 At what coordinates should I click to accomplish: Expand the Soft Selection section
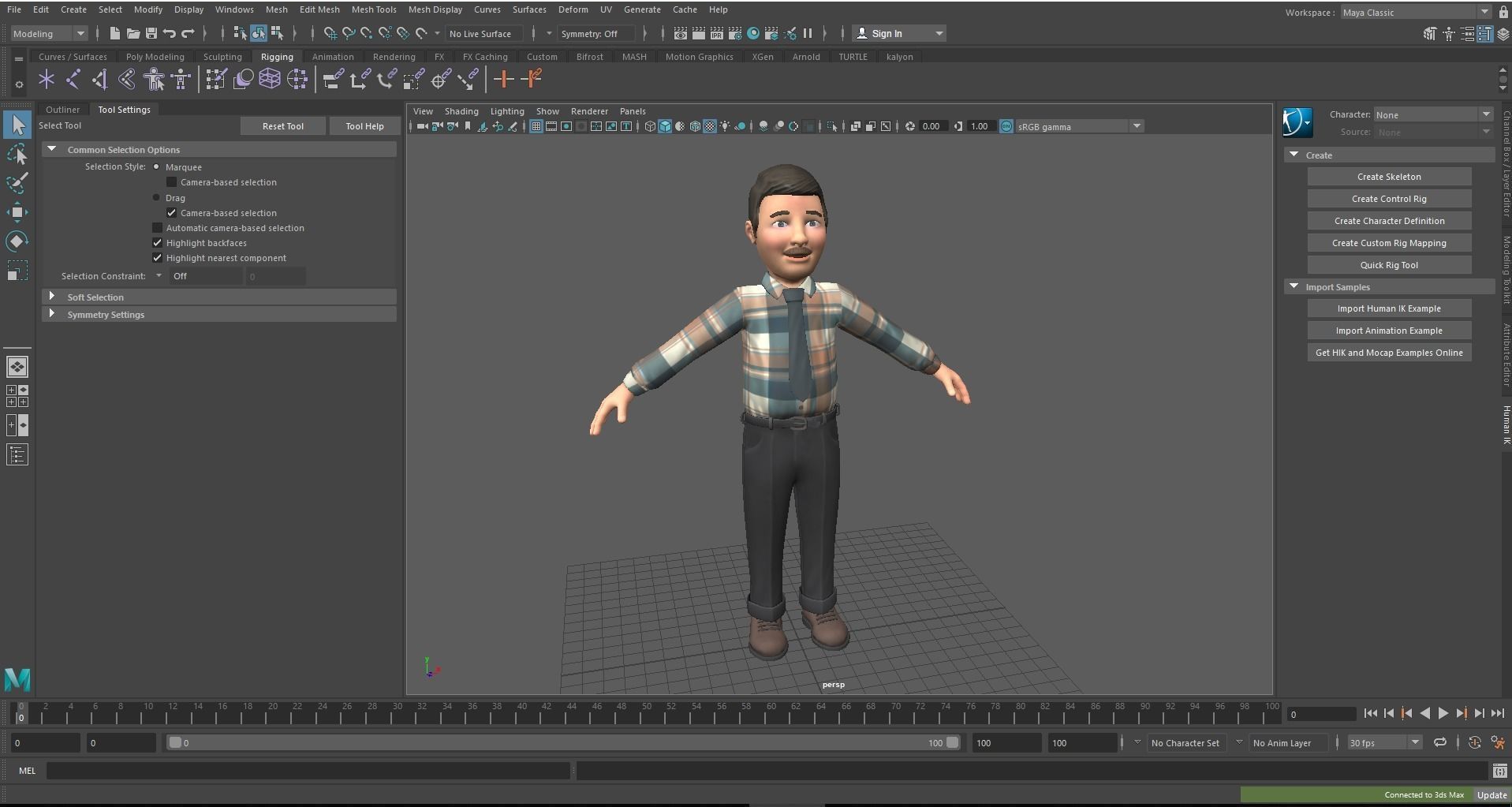219,297
